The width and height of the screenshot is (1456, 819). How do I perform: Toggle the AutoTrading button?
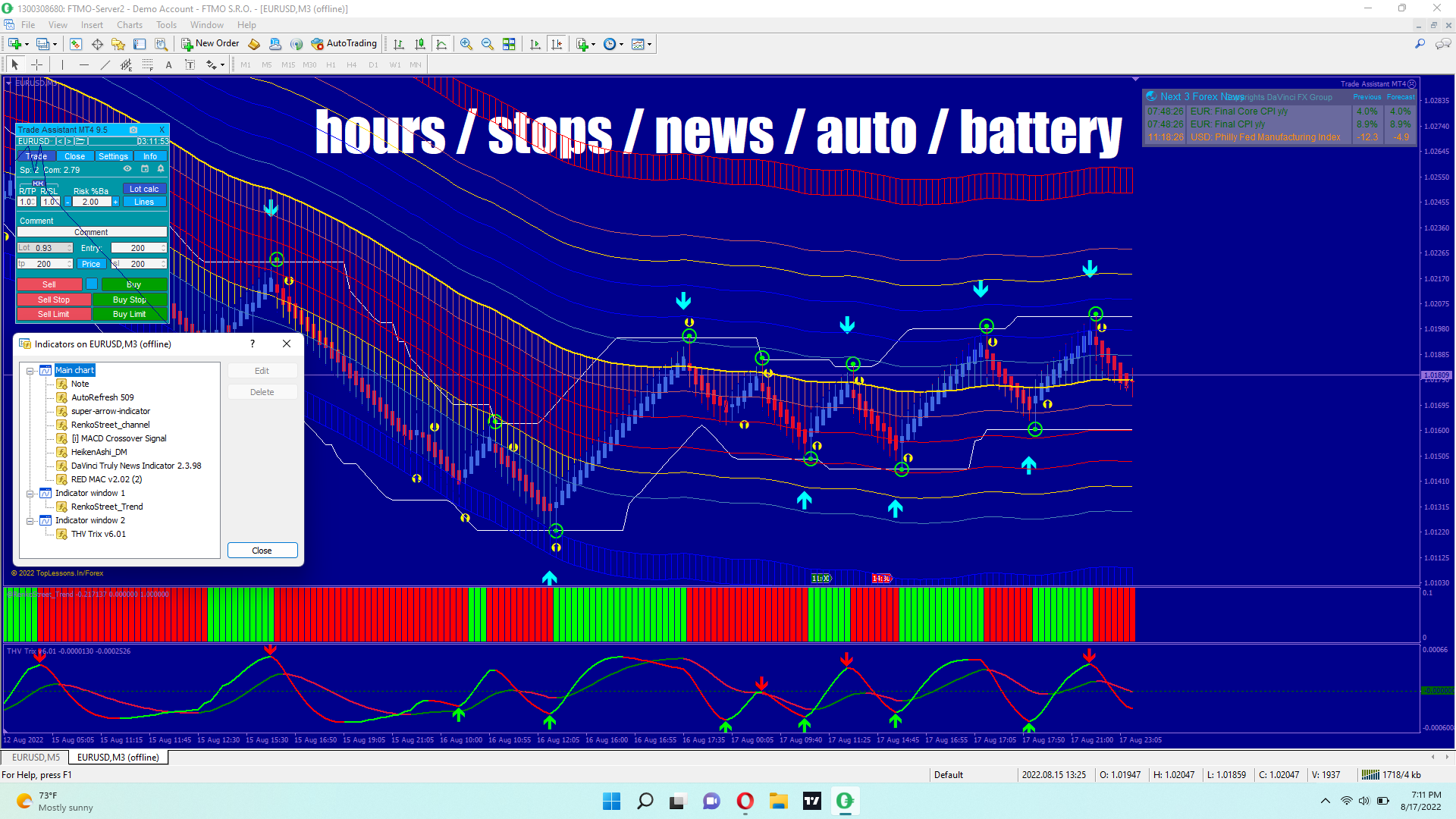tap(344, 44)
